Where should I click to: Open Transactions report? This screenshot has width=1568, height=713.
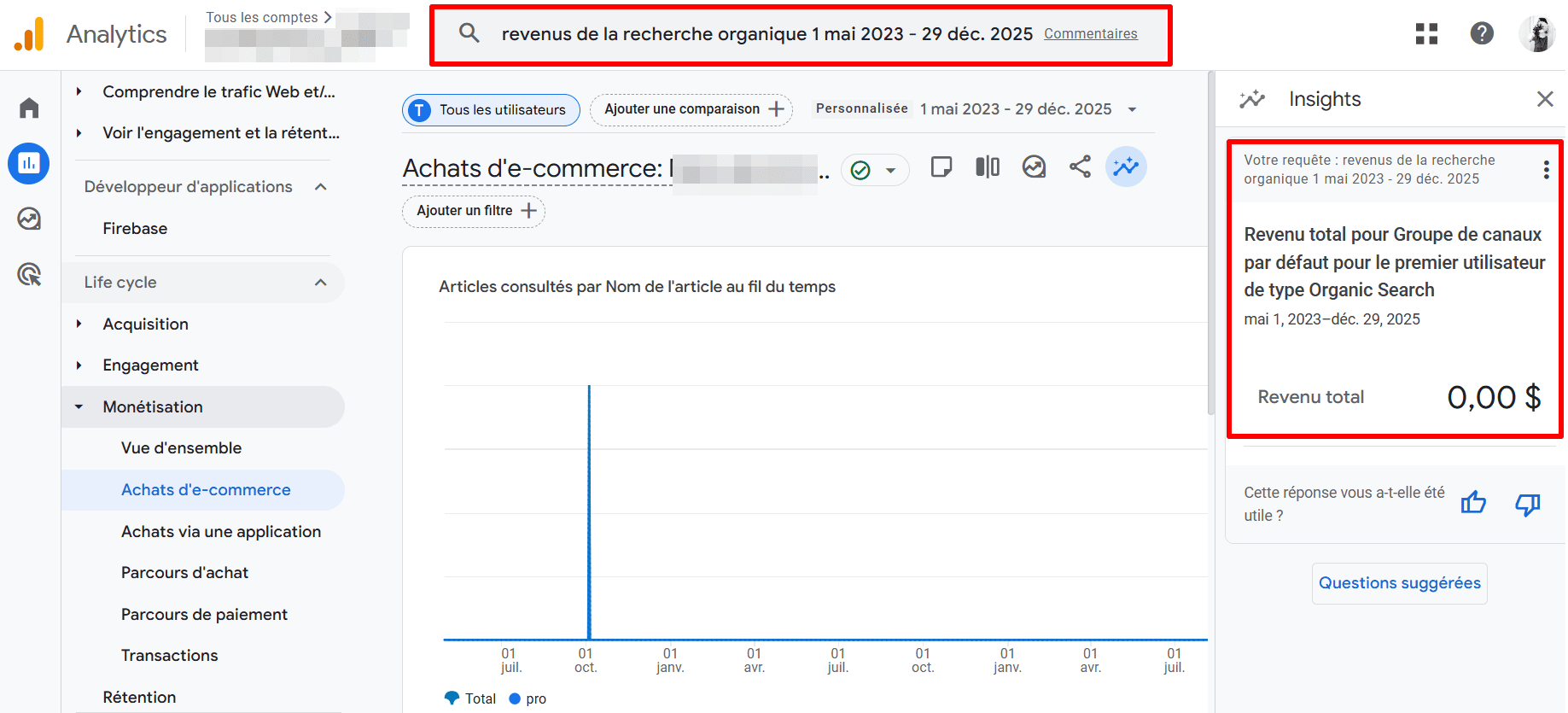click(x=169, y=655)
